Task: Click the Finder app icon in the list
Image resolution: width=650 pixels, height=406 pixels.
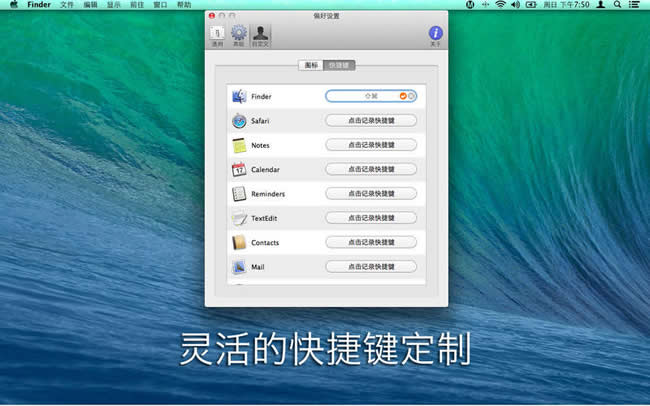Action: pyautogui.click(x=239, y=96)
